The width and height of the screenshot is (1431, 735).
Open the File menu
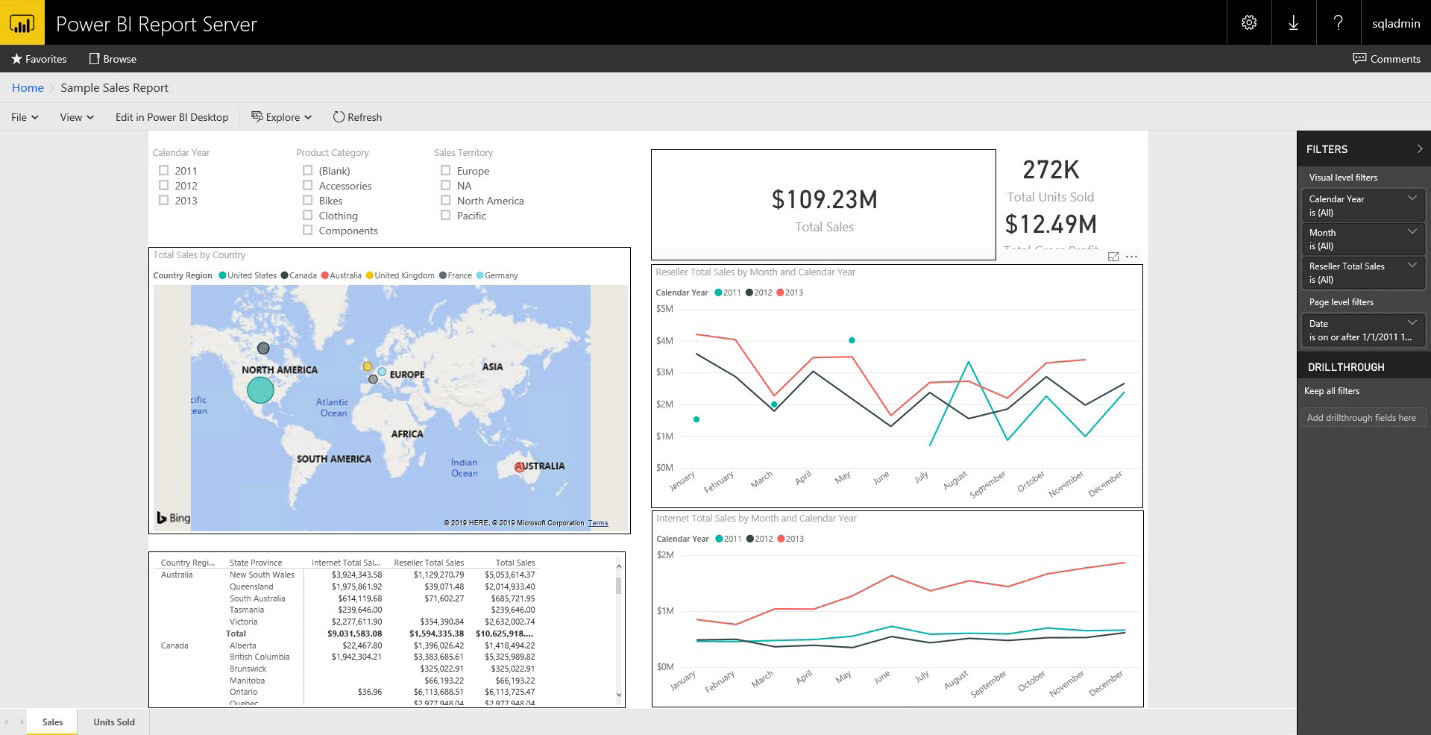pyautogui.click(x=24, y=117)
